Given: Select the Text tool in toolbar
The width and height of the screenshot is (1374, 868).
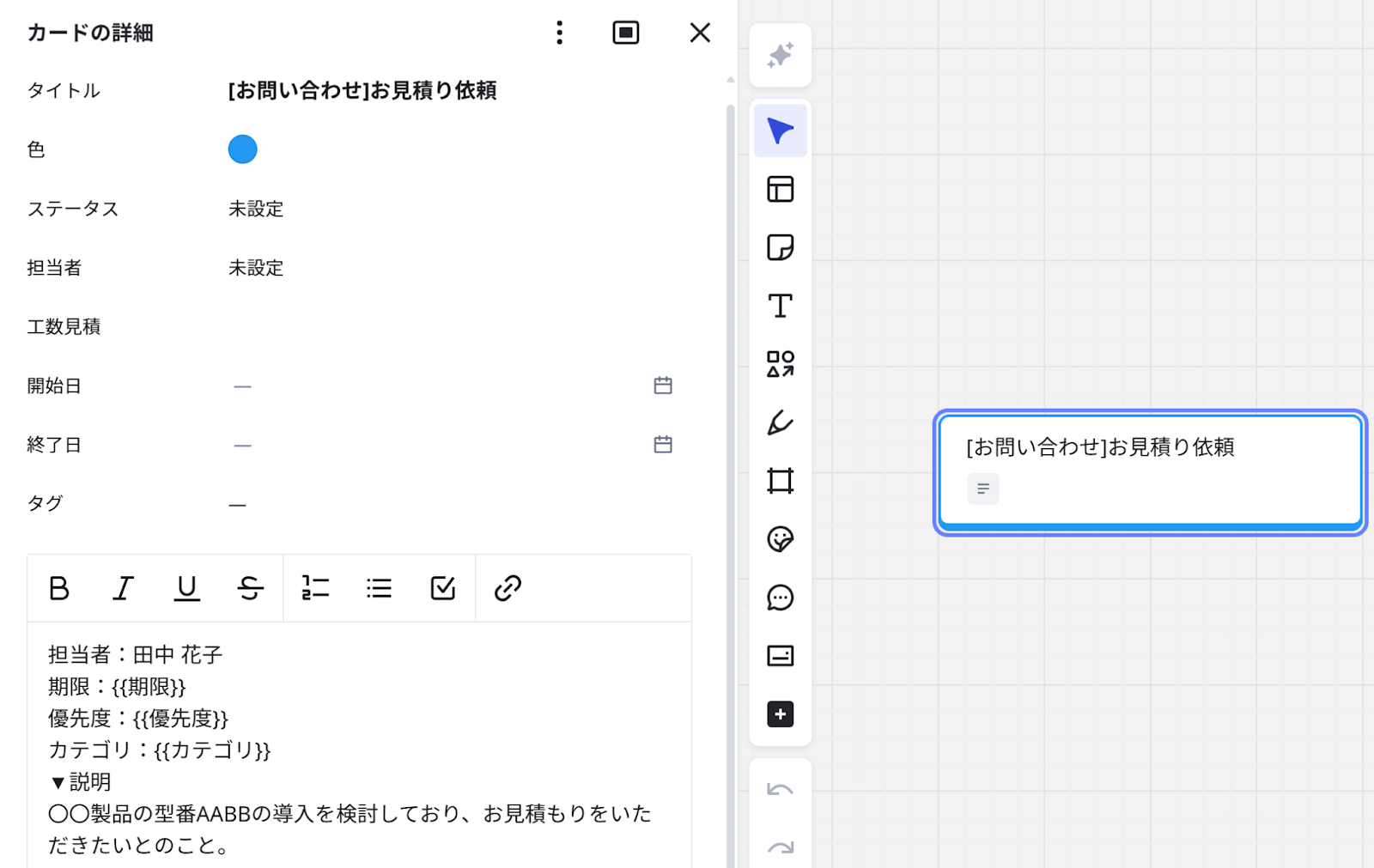Looking at the screenshot, I should pyautogui.click(x=780, y=306).
